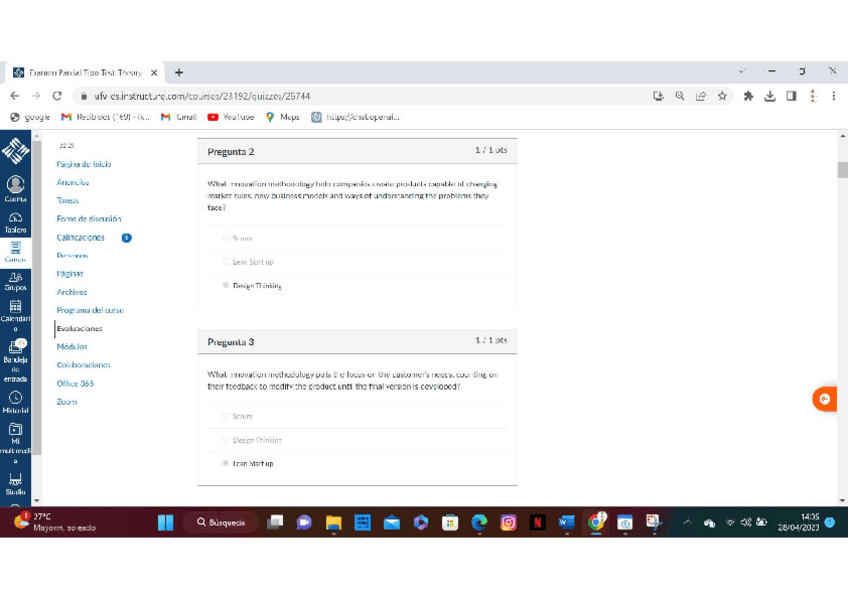Open the Evaluaciones course menu item
Screen dimensions: 848x599
(x=80, y=329)
